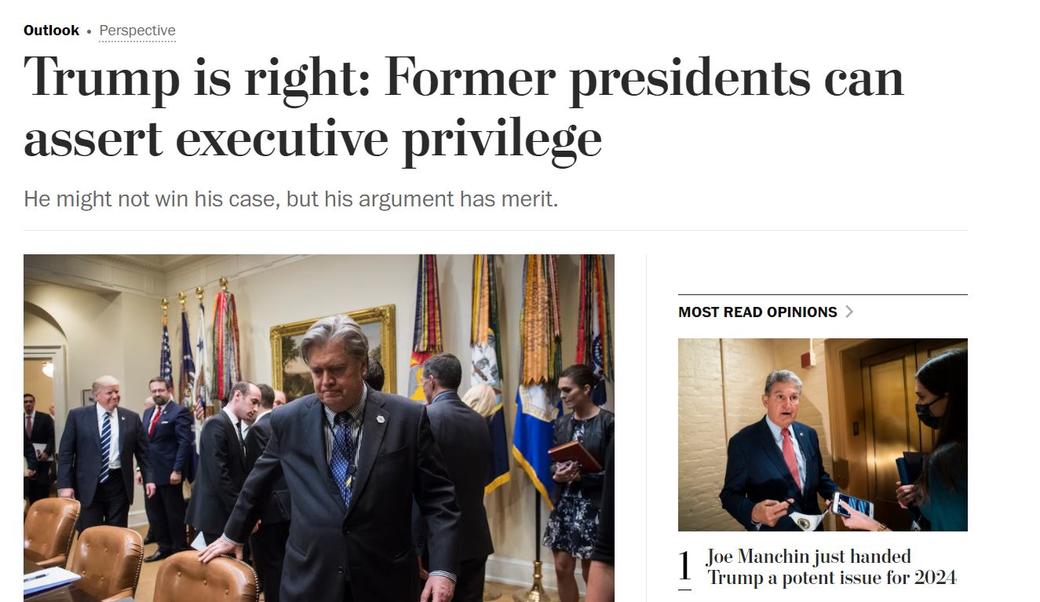Click the red notebook held by the woman
1040x602 pixels.
point(574,456)
